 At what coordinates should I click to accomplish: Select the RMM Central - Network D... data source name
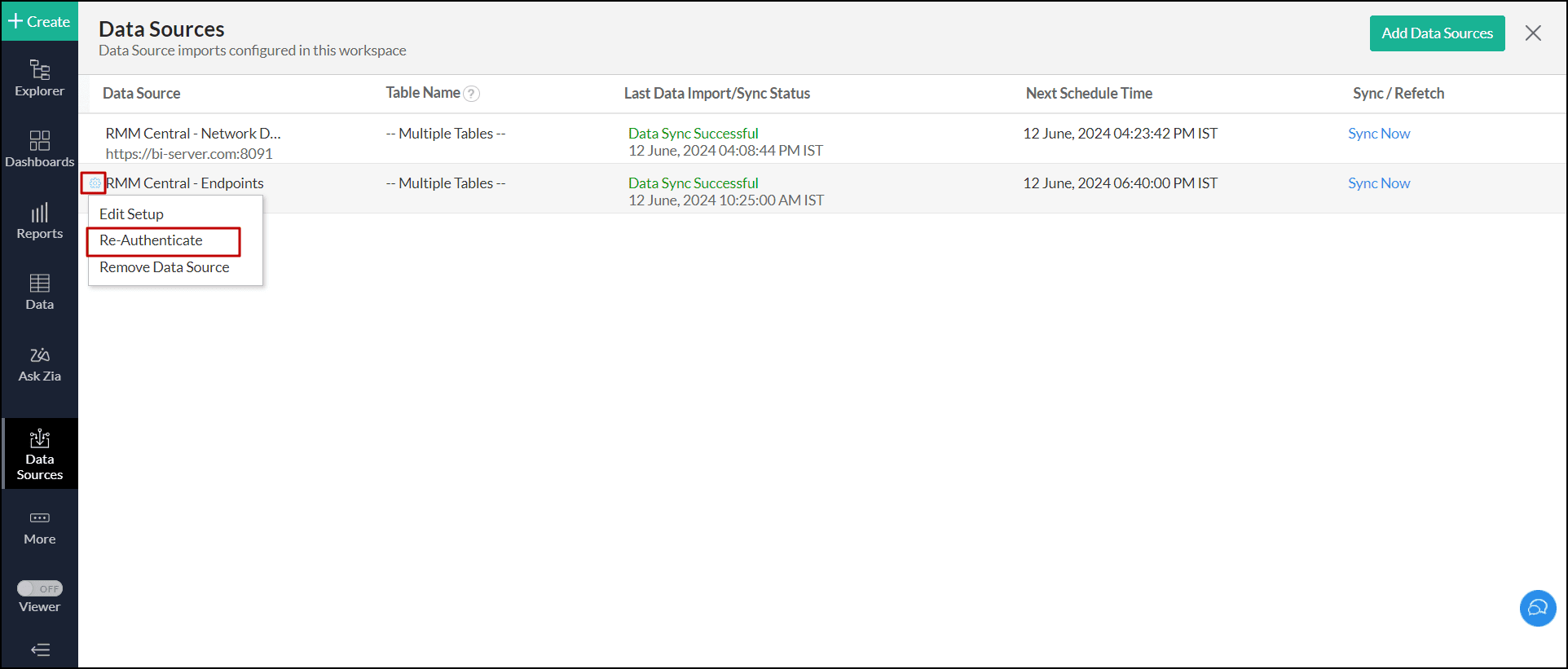tap(193, 134)
